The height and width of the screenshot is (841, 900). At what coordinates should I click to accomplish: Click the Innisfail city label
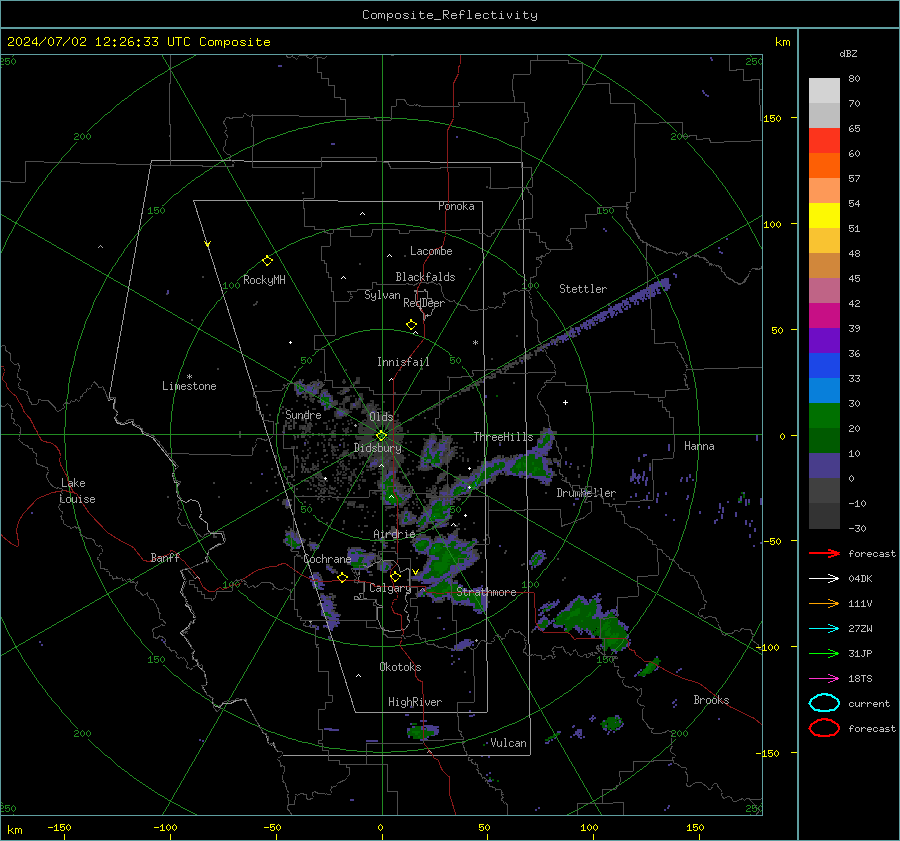(403, 362)
